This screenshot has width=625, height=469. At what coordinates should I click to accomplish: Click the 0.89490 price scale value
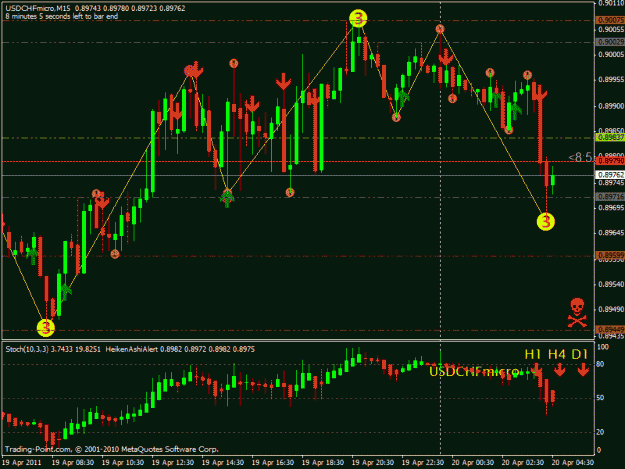pos(611,310)
